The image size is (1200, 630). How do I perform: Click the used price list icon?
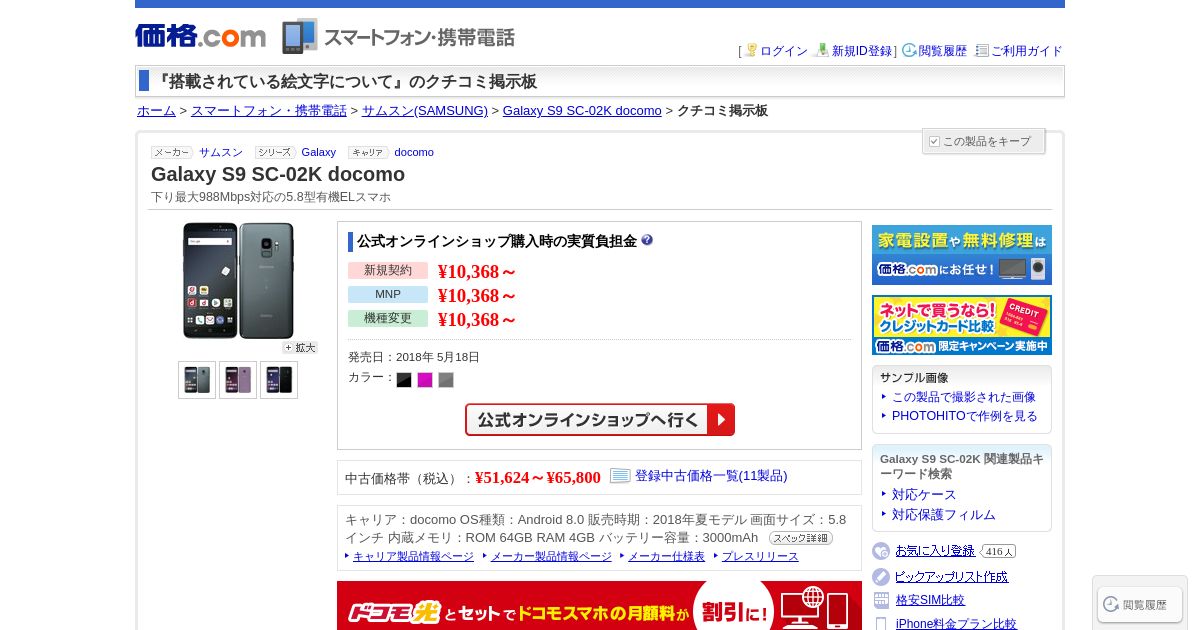620,476
